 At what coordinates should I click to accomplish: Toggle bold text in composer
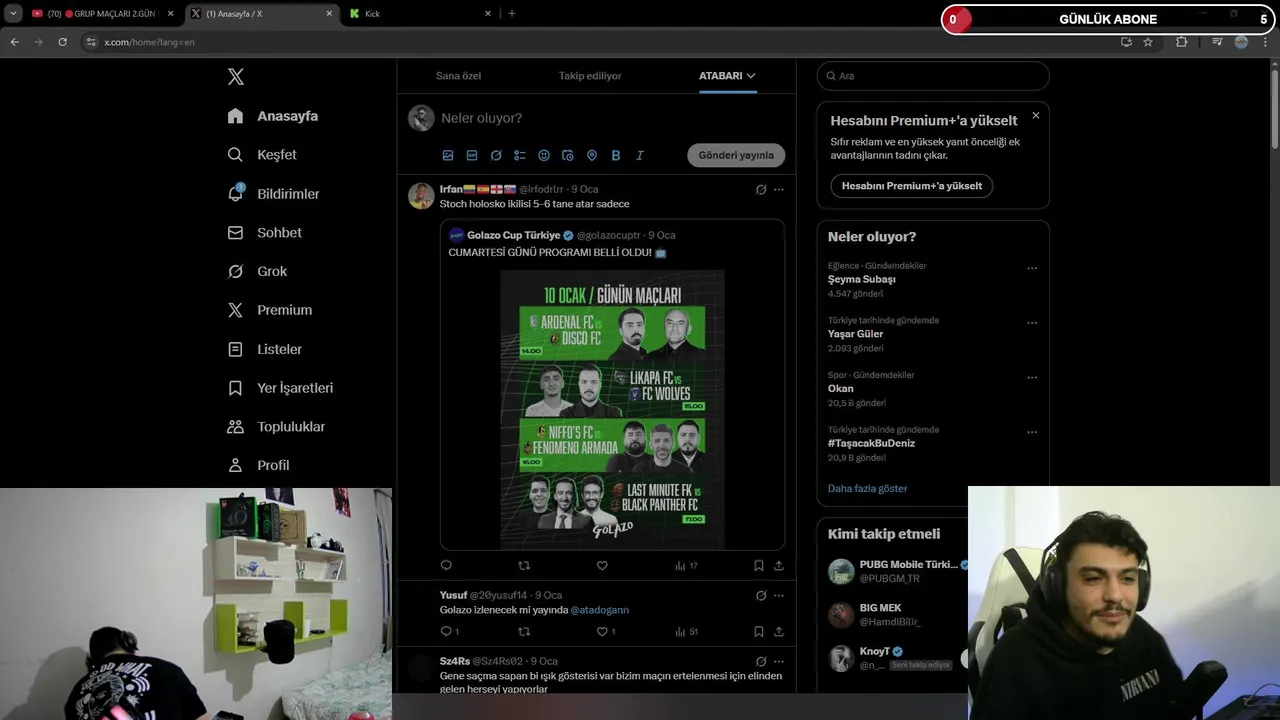(616, 155)
